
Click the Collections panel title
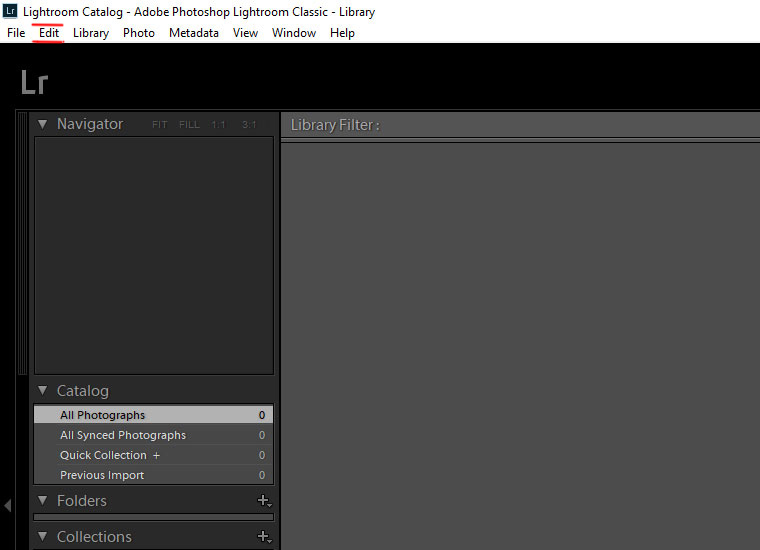(x=94, y=537)
